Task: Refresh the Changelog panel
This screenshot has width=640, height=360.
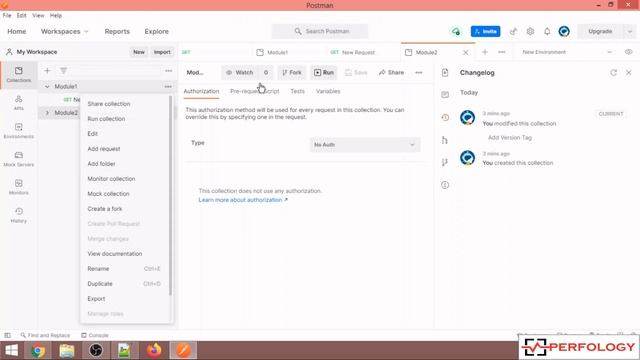Action: [x=613, y=73]
